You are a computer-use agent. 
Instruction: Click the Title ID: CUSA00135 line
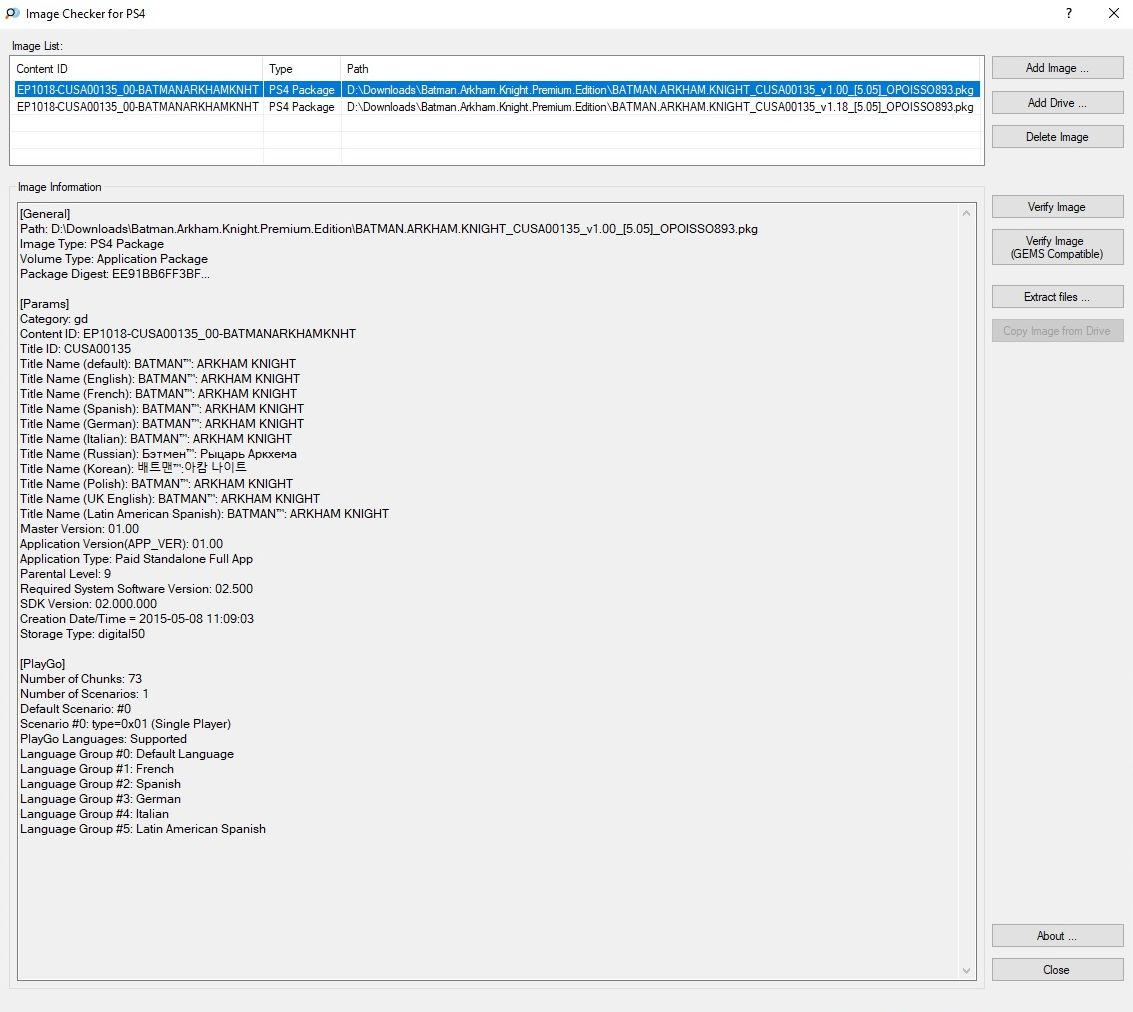coord(76,349)
